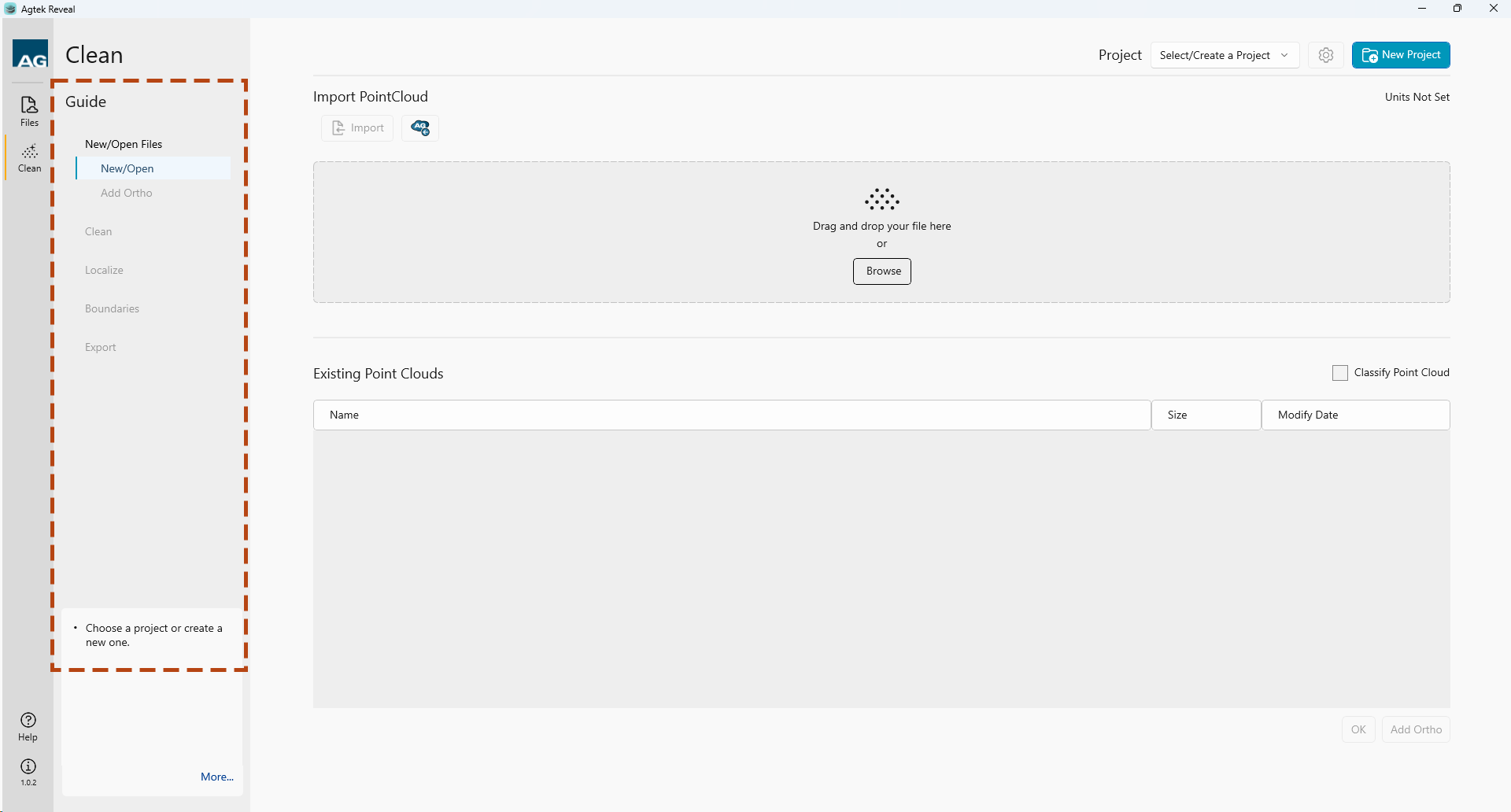Click the version info icon

(x=28, y=771)
